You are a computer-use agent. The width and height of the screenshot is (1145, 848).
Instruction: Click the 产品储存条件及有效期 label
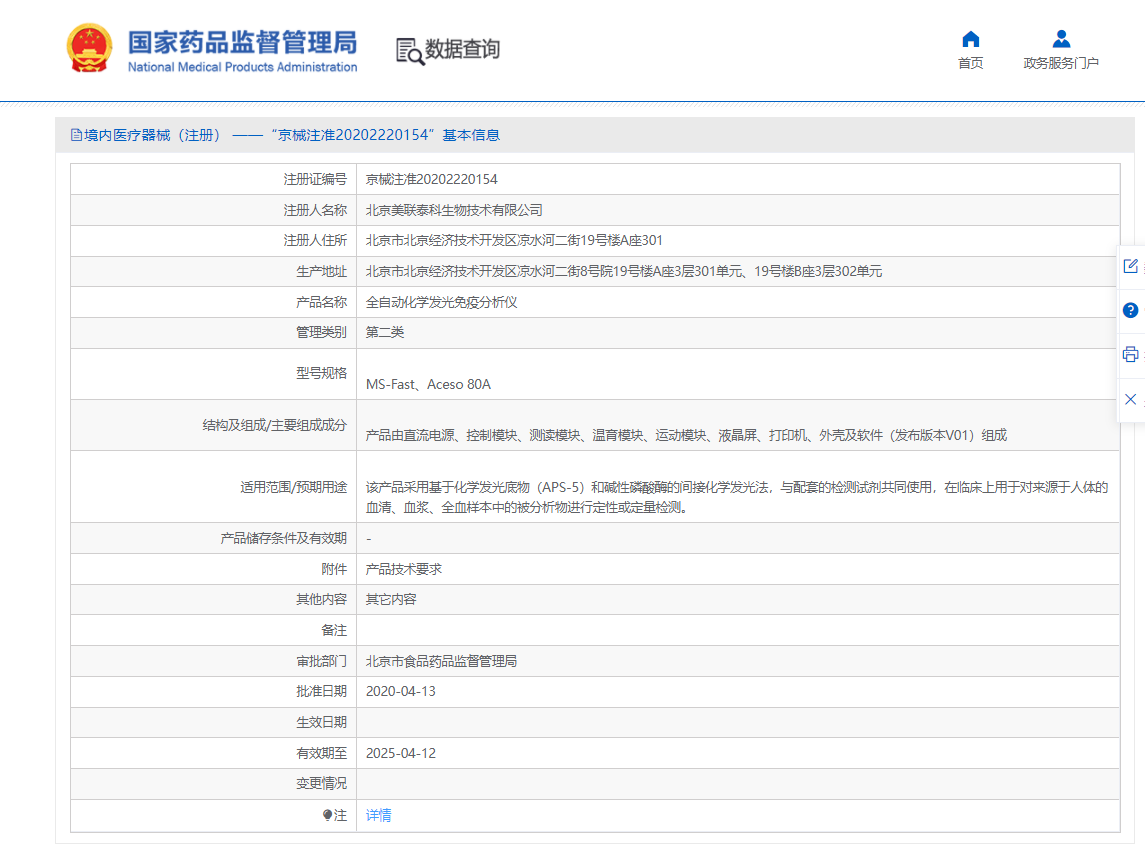[283, 538]
